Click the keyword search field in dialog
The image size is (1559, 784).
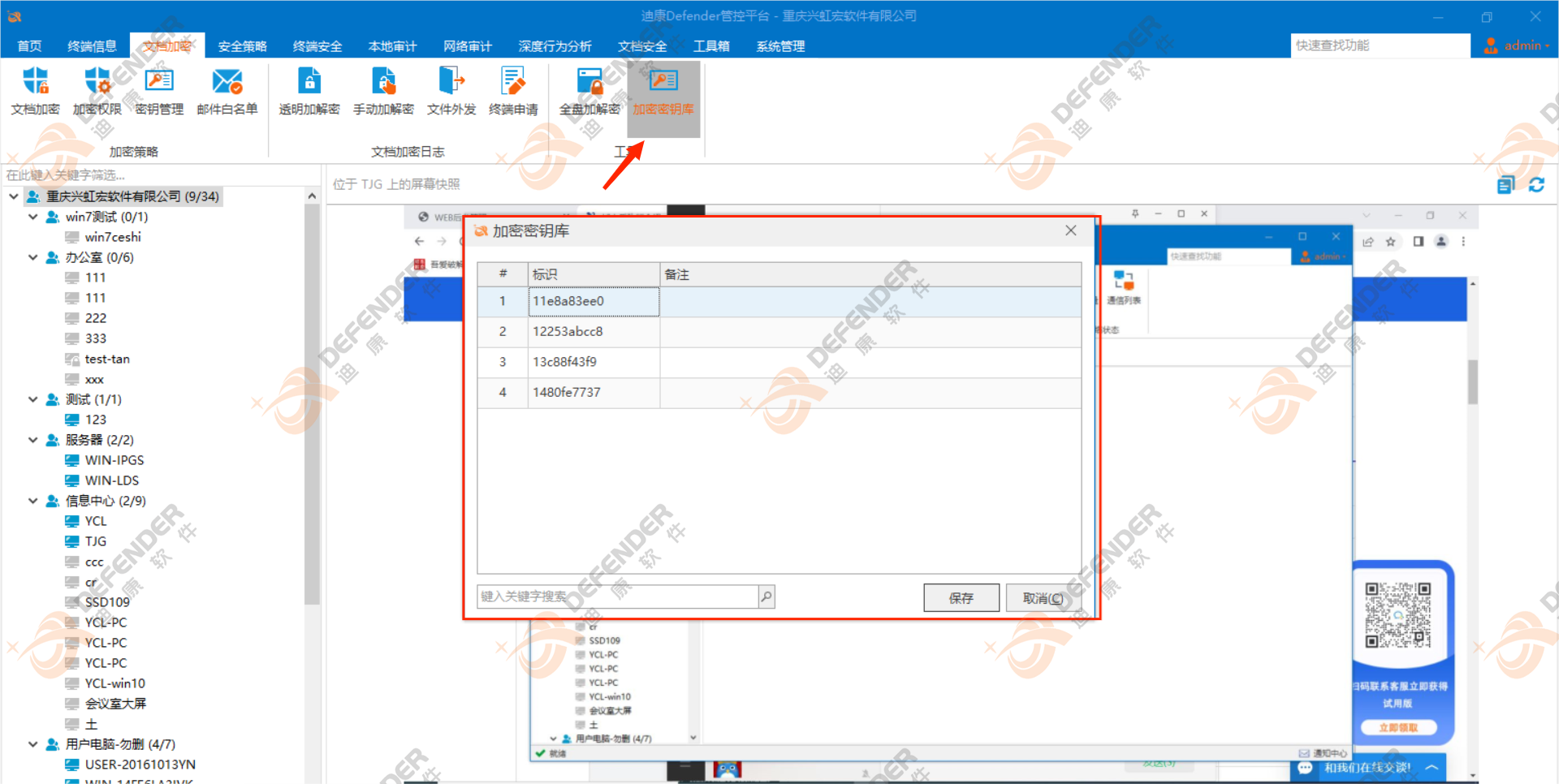pyautogui.click(x=617, y=597)
